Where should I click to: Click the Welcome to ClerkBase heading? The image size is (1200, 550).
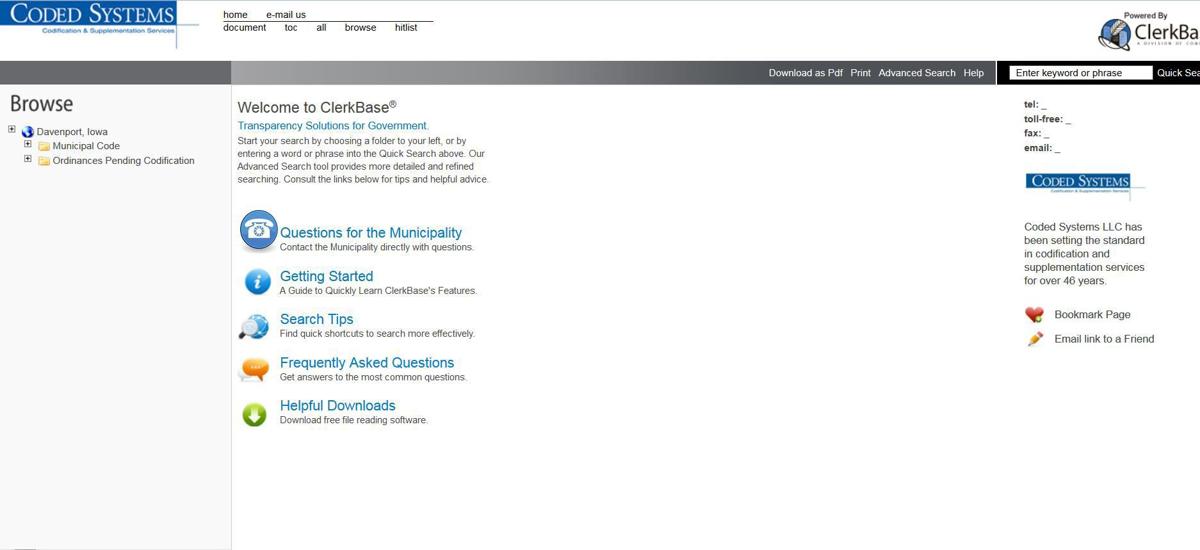coord(317,107)
